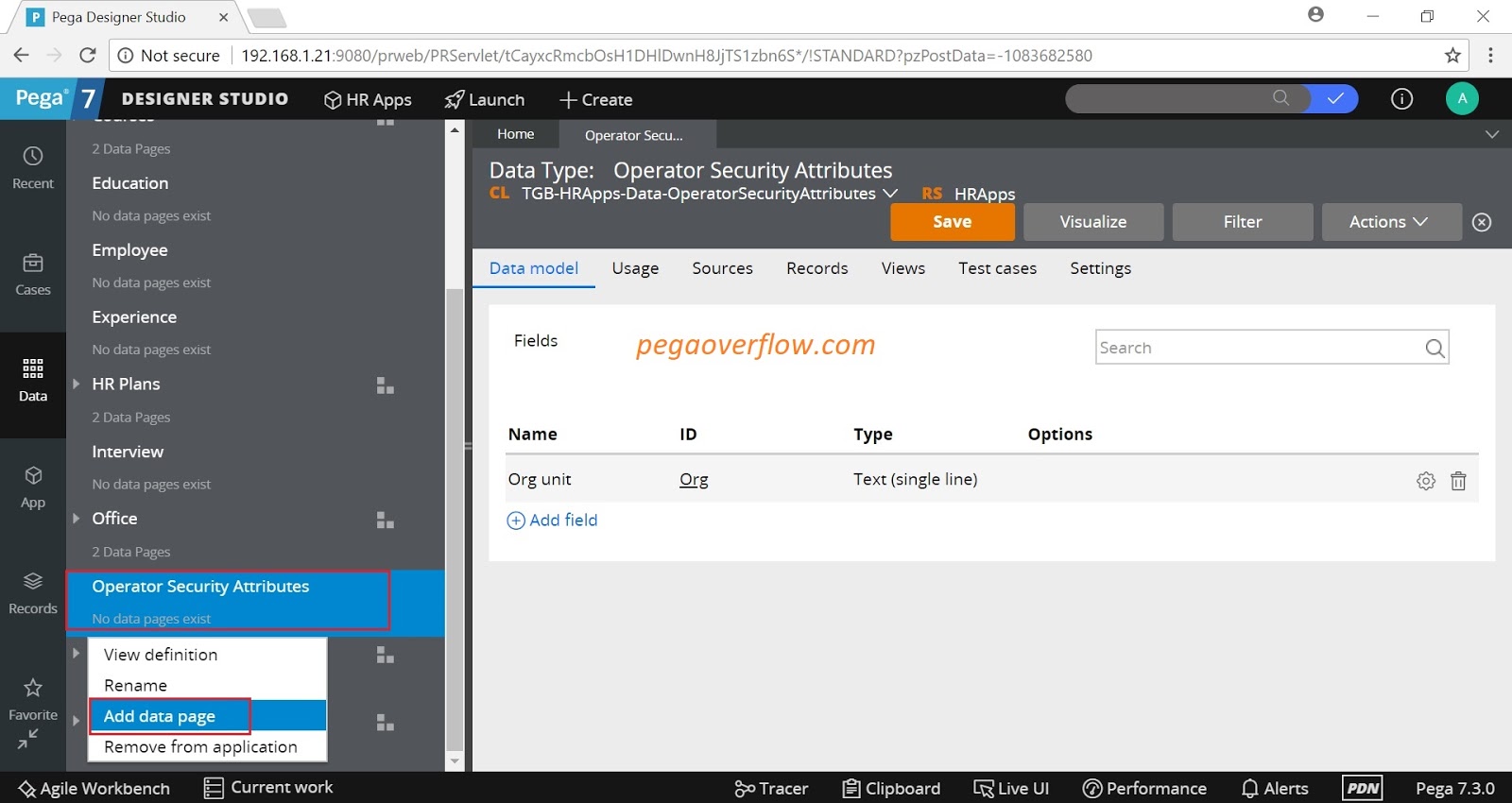Click the search magnifier in Fields search box
1512x803 pixels.
1435,349
